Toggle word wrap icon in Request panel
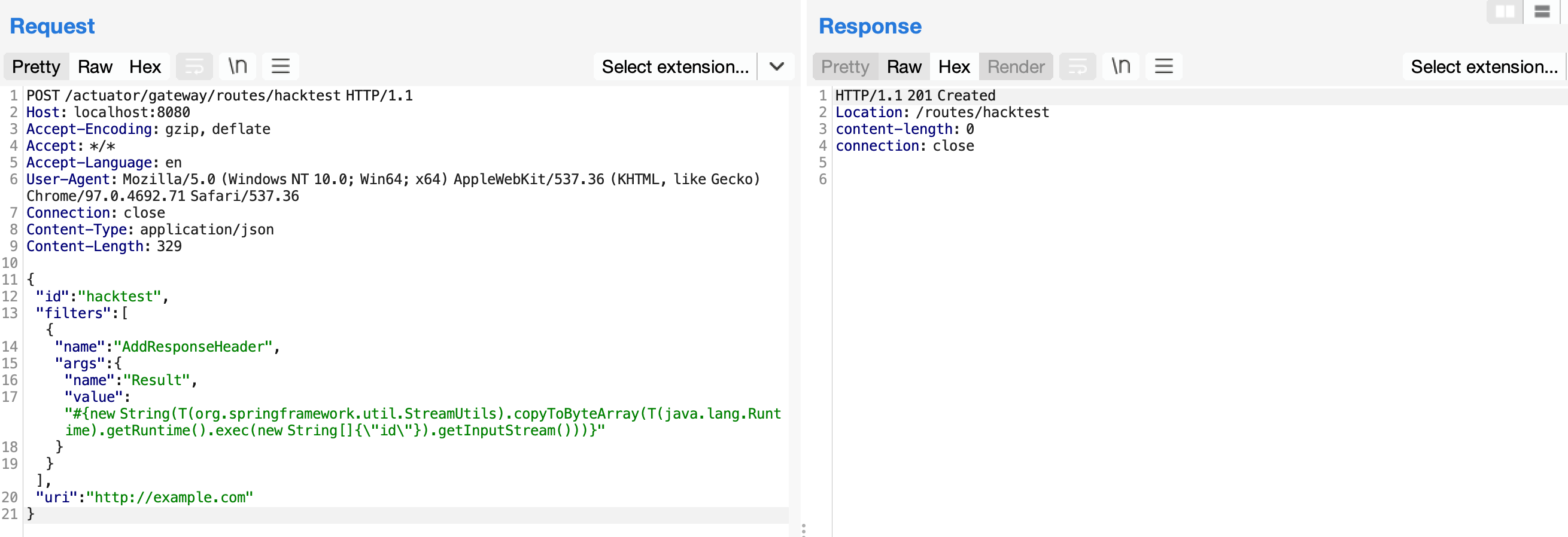 click(x=194, y=66)
